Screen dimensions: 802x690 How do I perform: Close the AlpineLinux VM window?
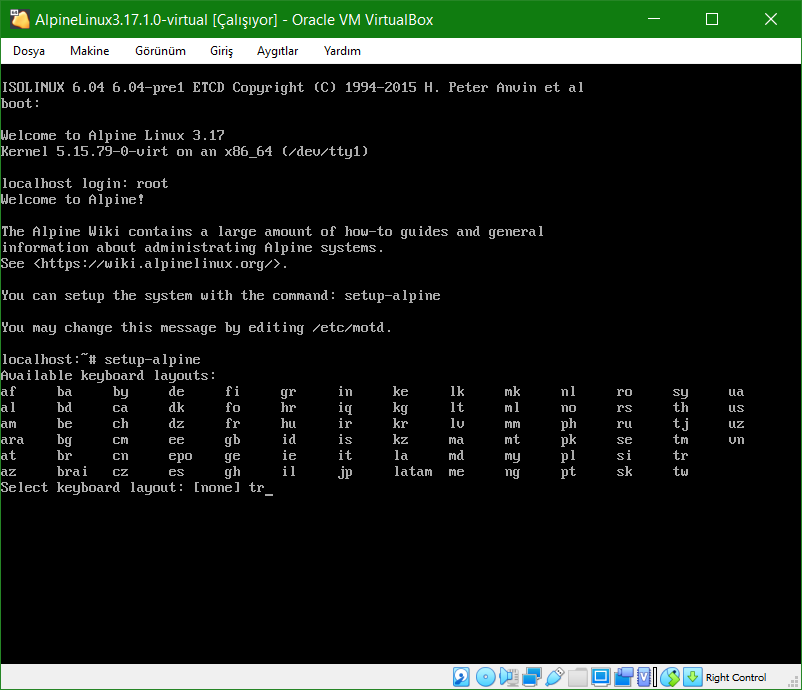coord(771,19)
